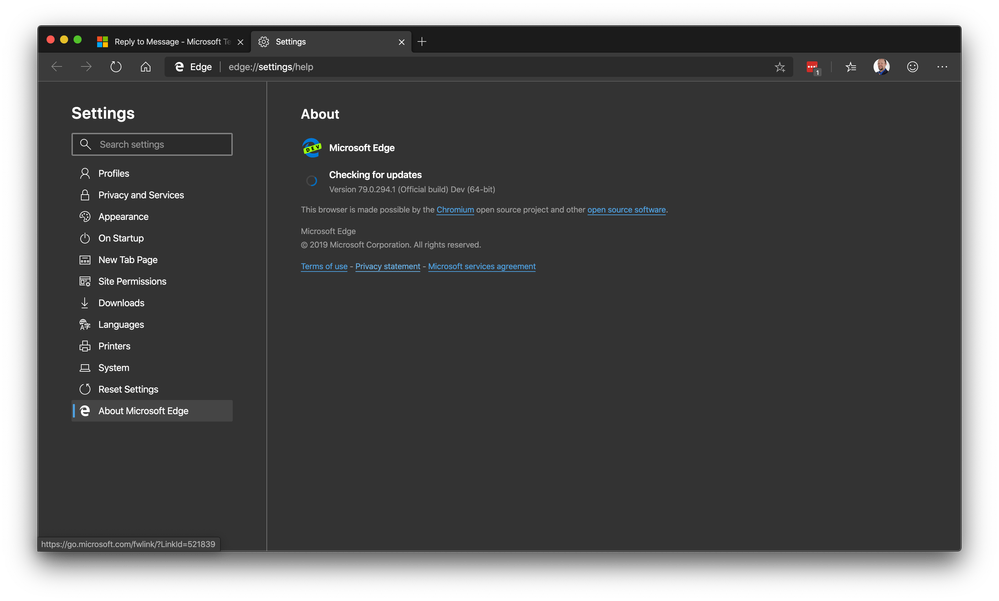Send feedback with the smiley icon
Image resolution: width=999 pixels, height=601 pixels.
click(912, 67)
